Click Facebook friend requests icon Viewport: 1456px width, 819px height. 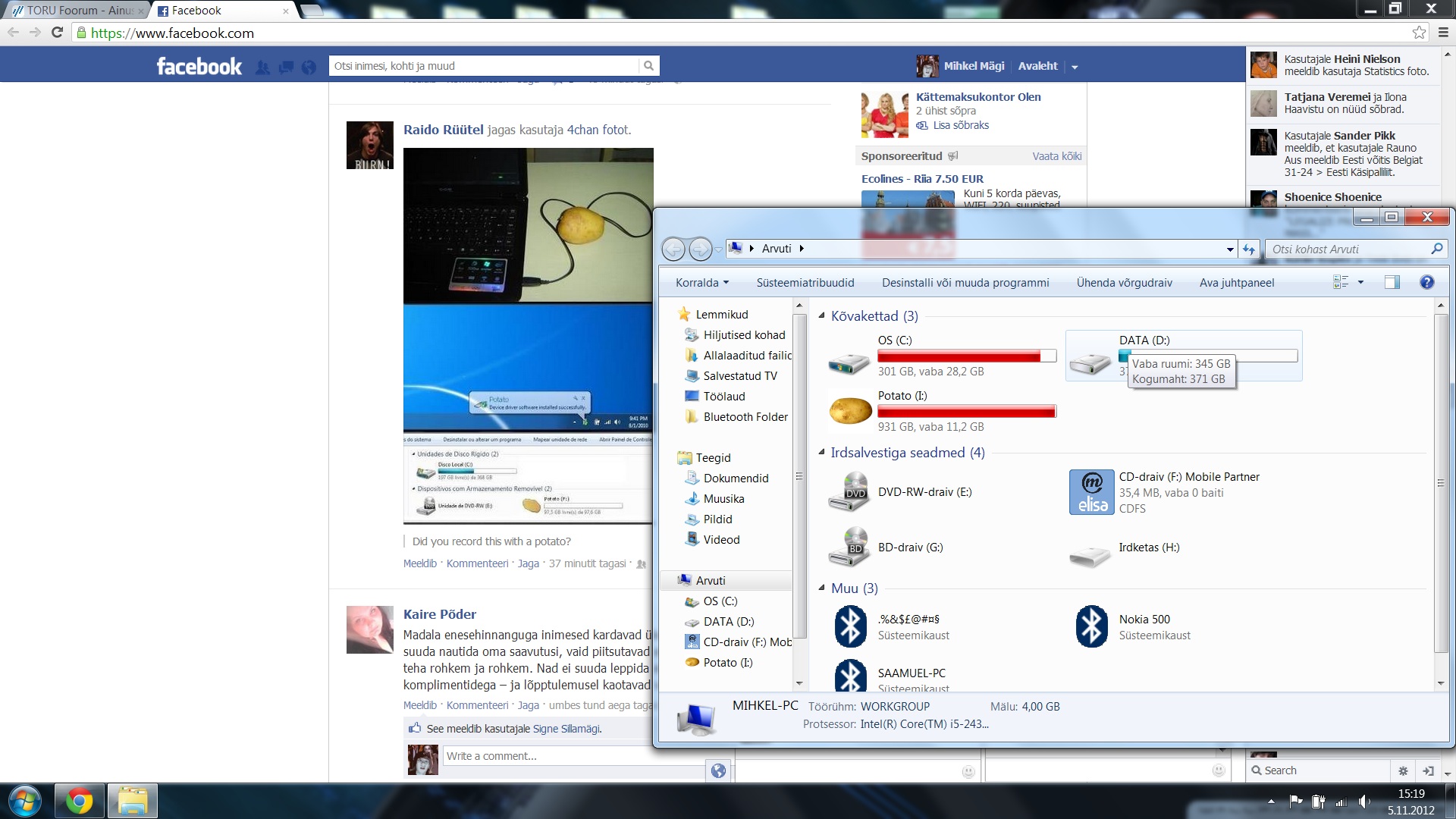click(262, 67)
